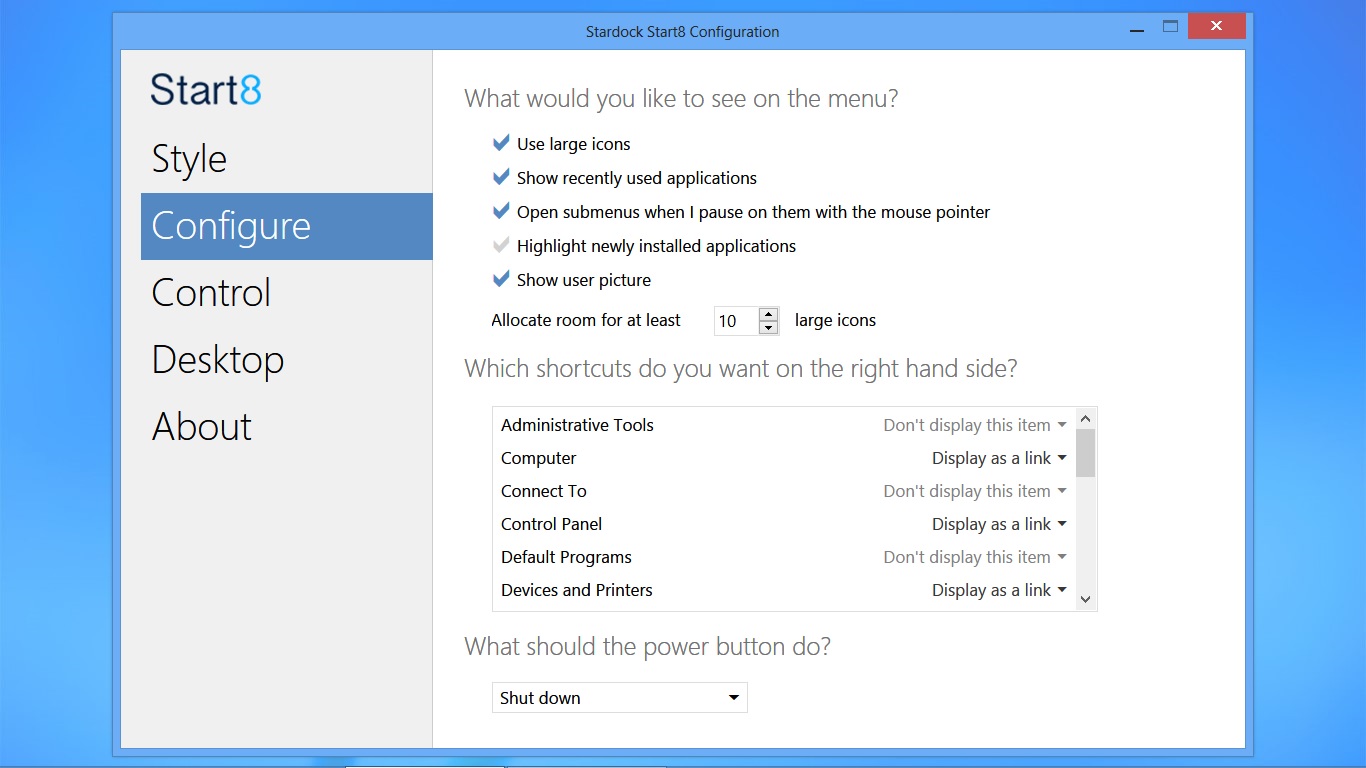The height and width of the screenshot is (768, 1366).
Task: Maximize the Start8 Configuration window
Action: [x=1170, y=28]
